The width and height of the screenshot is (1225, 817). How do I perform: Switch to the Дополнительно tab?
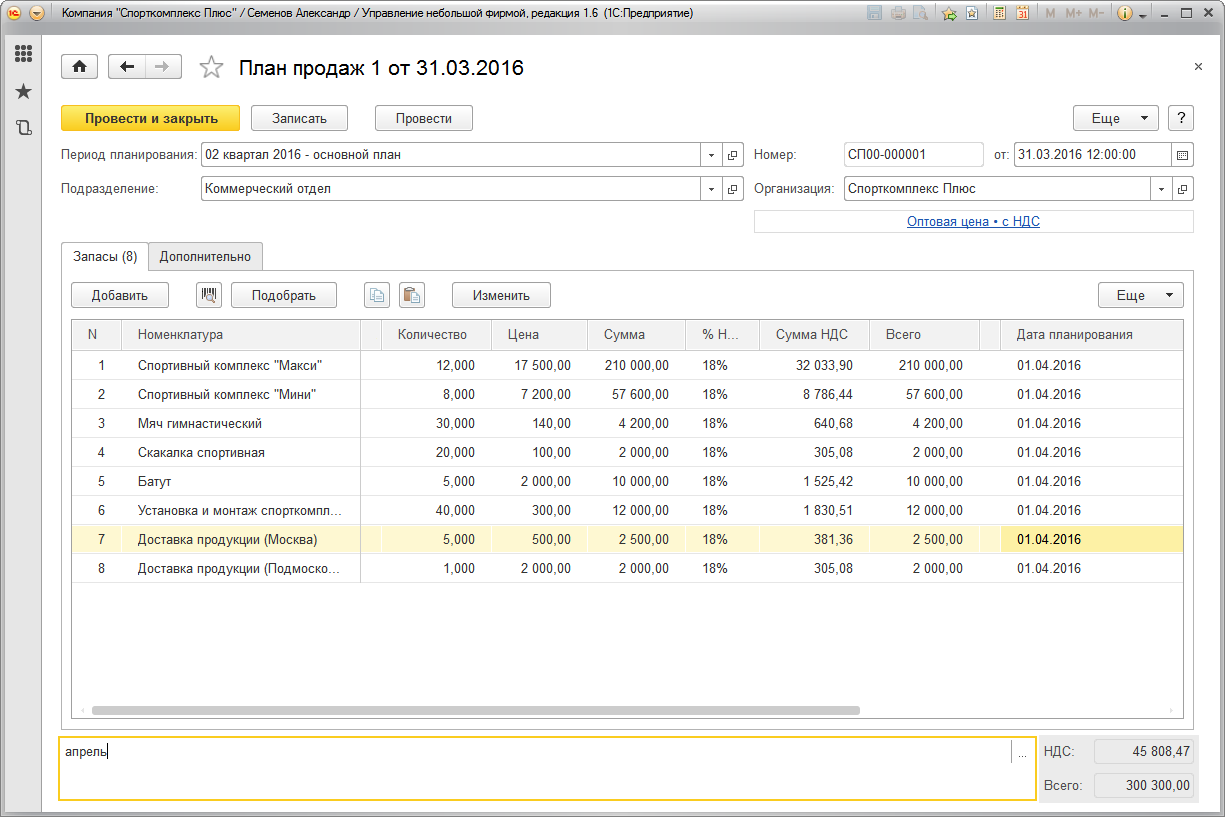205,256
